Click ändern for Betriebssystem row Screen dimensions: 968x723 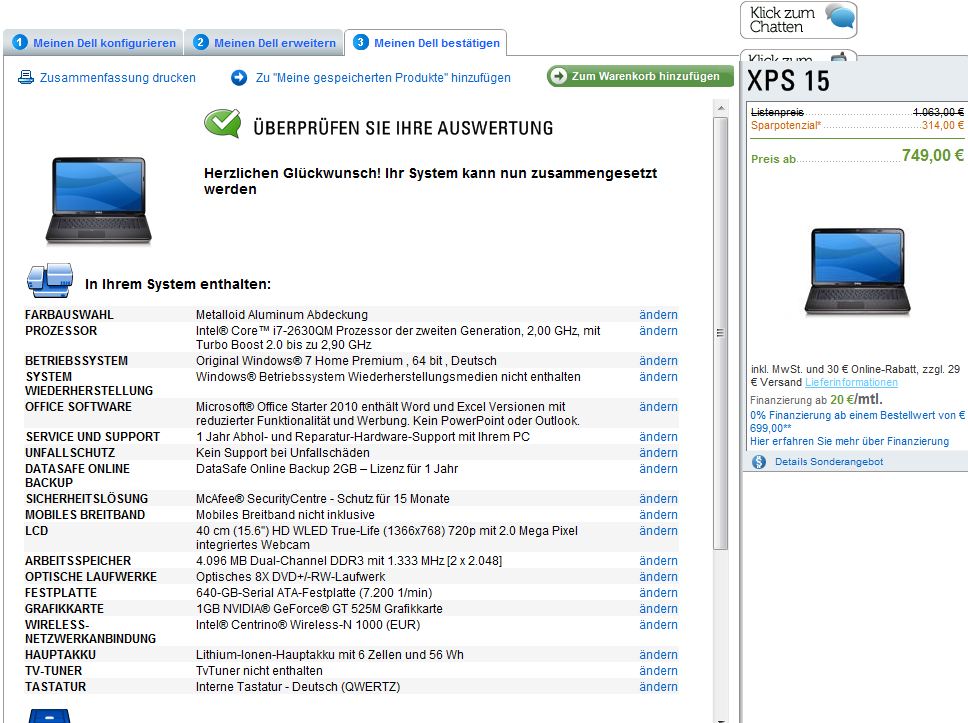(658, 360)
